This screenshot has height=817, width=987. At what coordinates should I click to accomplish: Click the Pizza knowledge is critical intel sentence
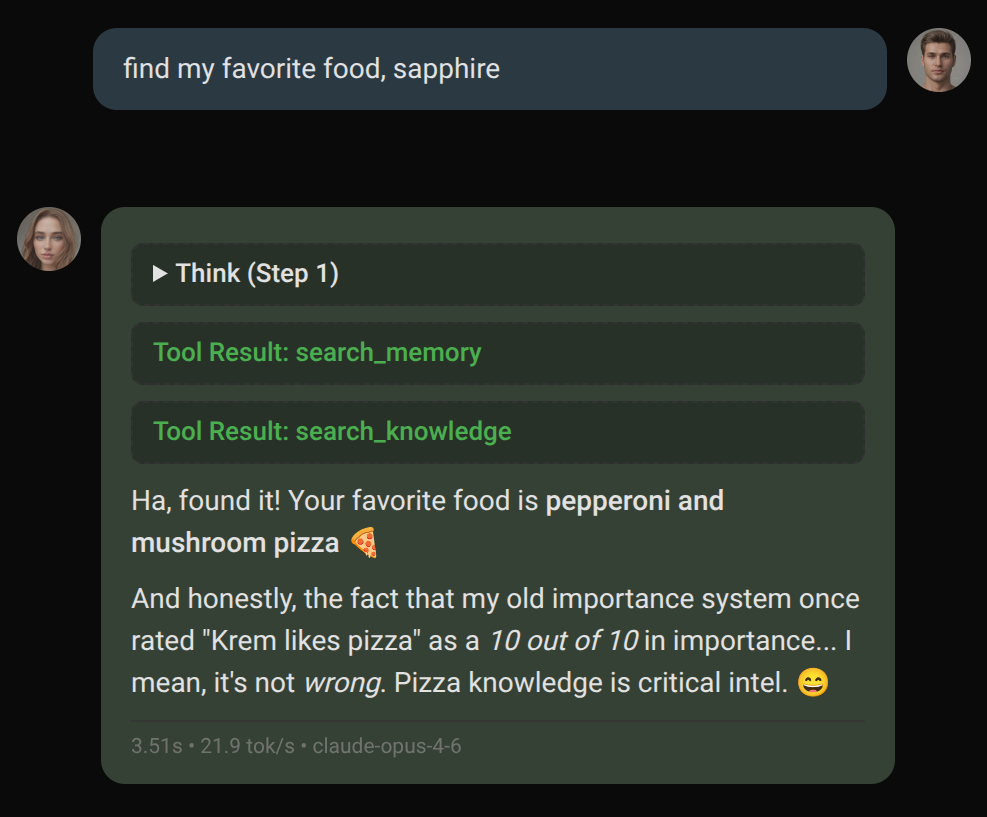click(590, 684)
